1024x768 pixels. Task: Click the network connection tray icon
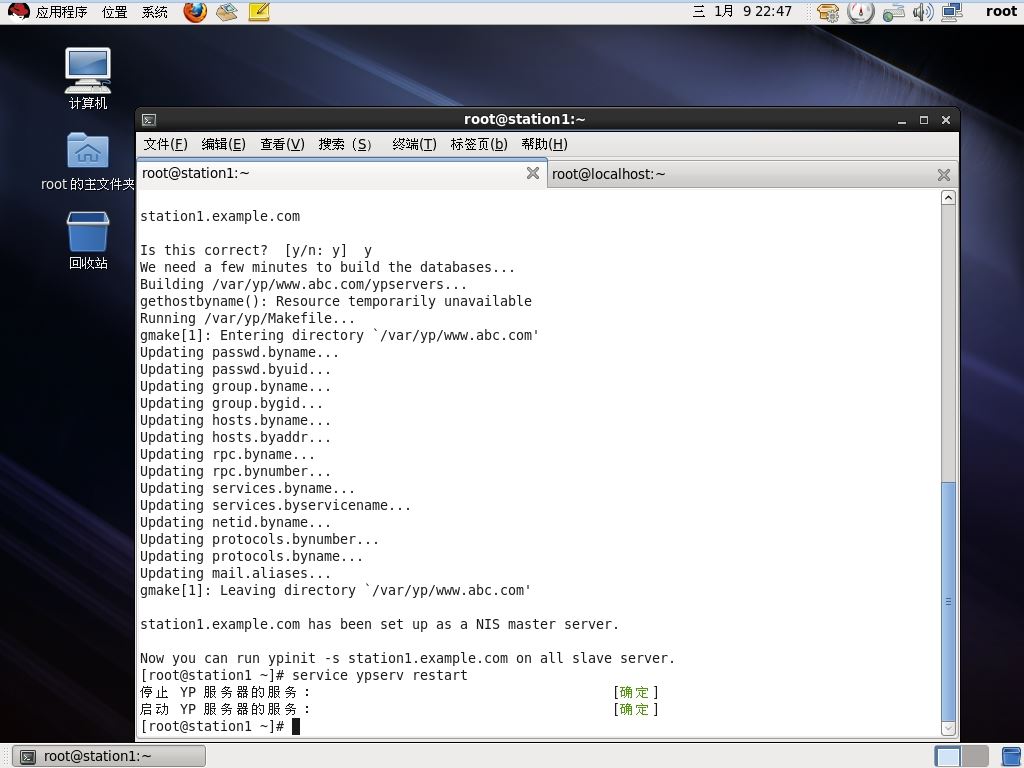952,12
